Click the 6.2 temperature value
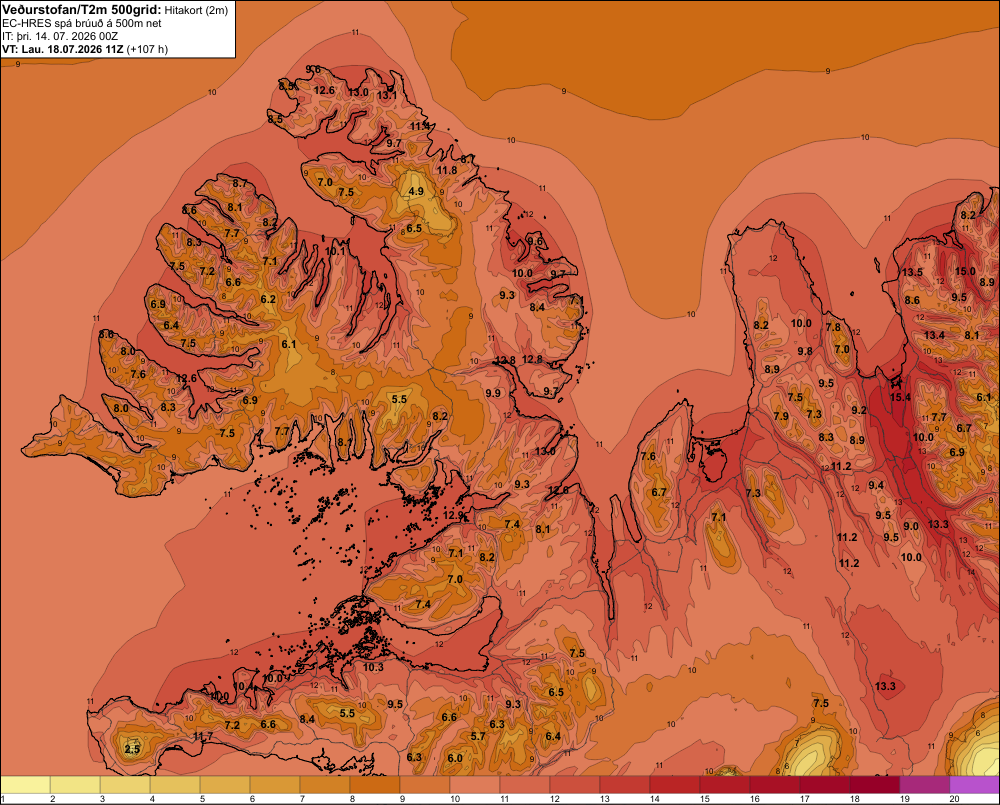Screen dimensions: 1000x805 point(268,299)
